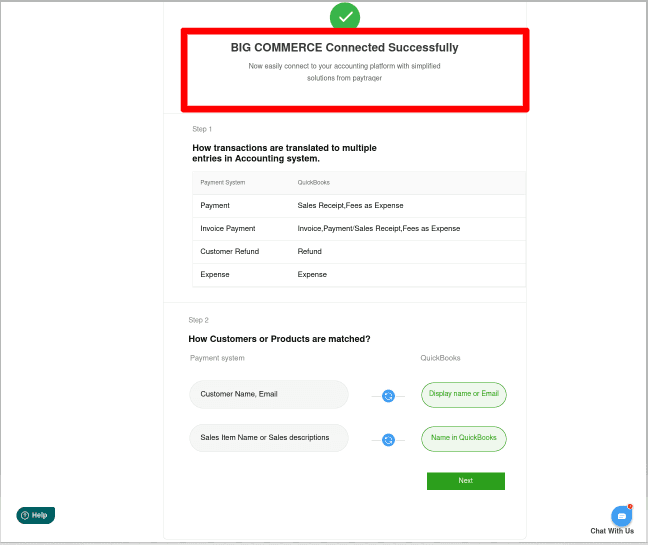This screenshot has height=545, width=648.
Task: Select the Payment row cell
Action: [x=215, y=205]
